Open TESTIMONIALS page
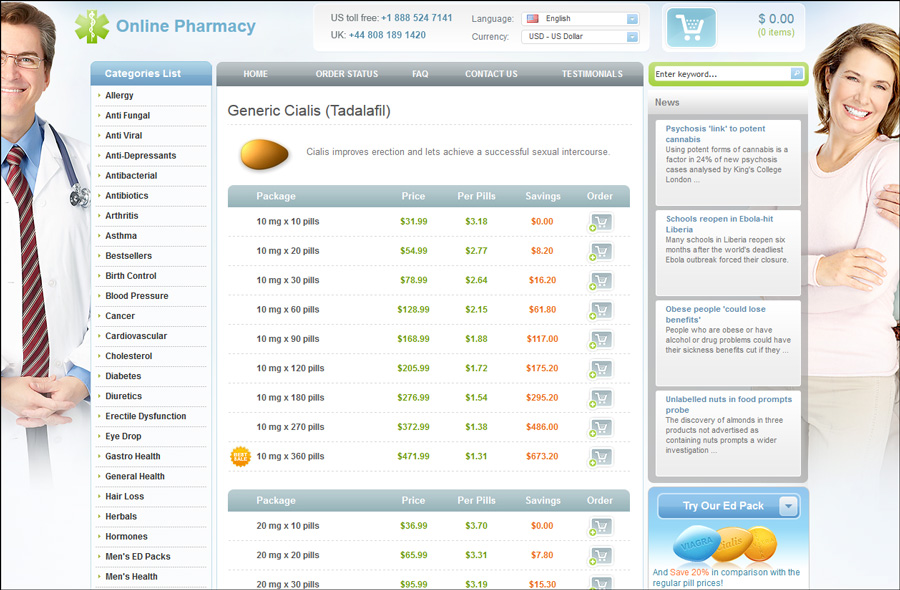 click(592, 74)
